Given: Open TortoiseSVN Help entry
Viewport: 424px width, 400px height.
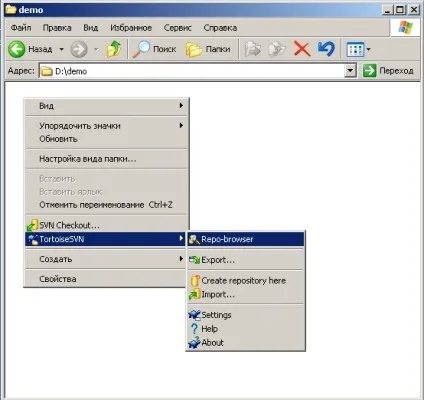Looking at the screenshot, I should [246, 329].
